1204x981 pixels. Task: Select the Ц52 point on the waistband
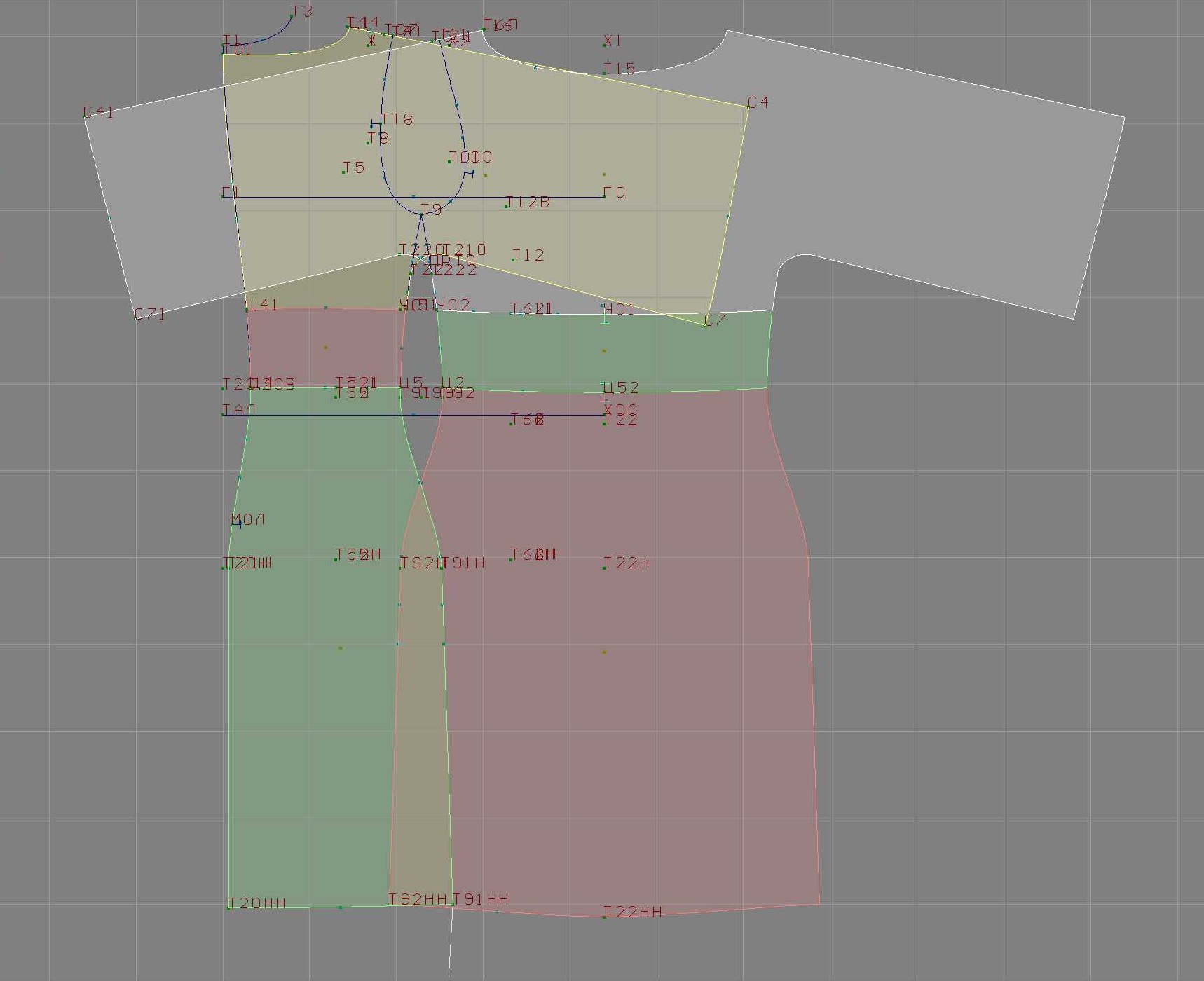(604, 392)
